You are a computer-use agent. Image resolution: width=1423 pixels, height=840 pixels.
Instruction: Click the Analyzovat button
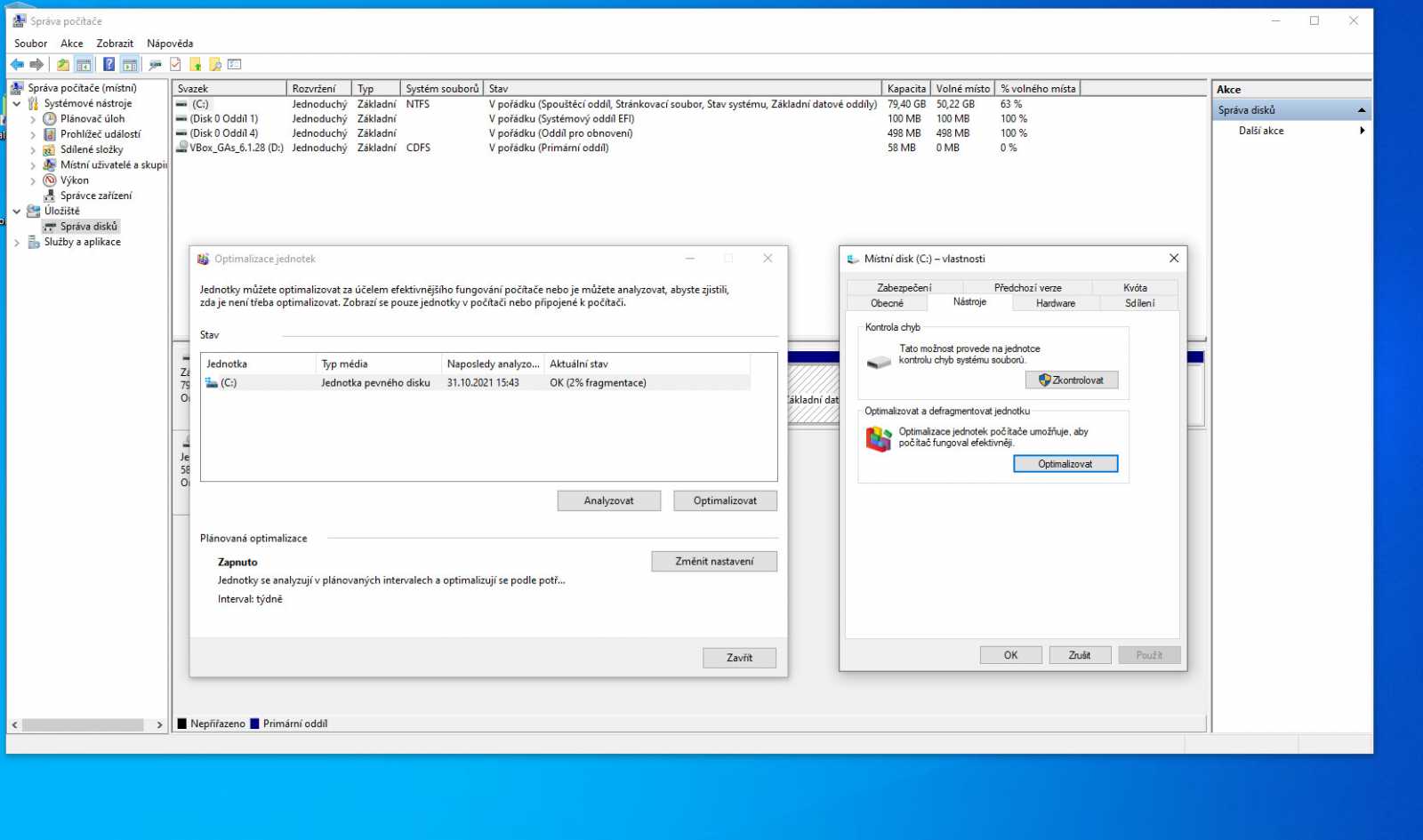tap(609, 500)
